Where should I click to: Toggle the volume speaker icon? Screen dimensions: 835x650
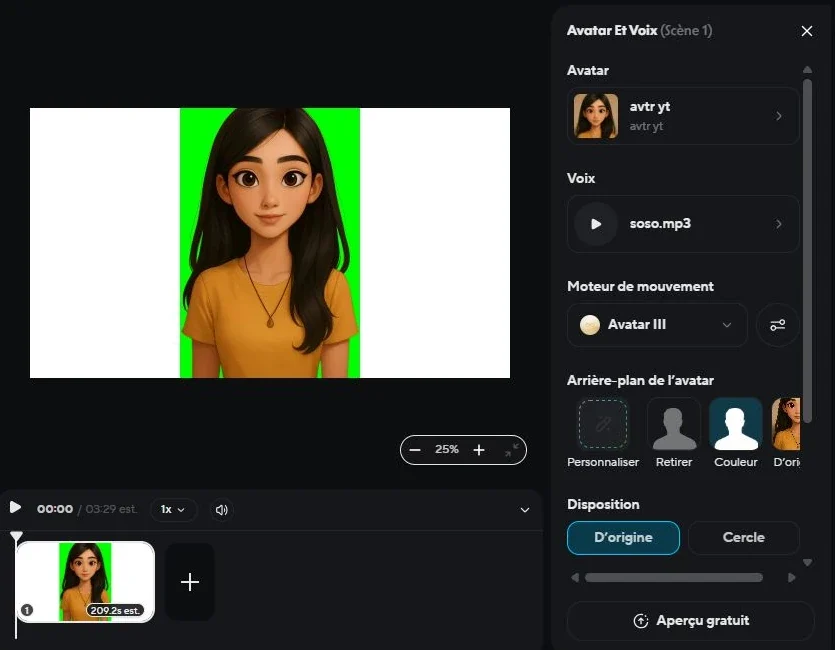click(x=222, y=510)
